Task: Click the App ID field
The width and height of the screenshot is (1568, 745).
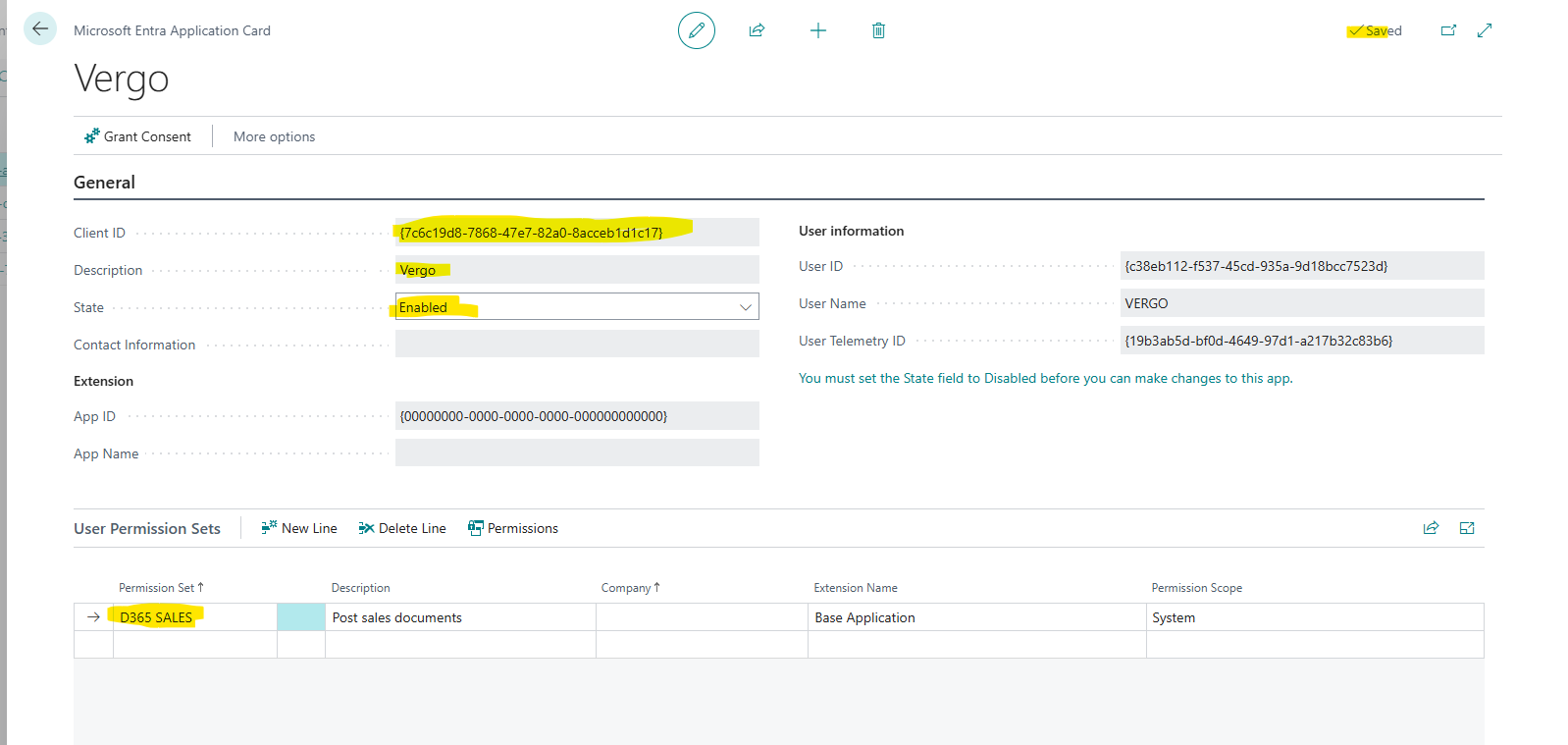Action: (577, 415)
